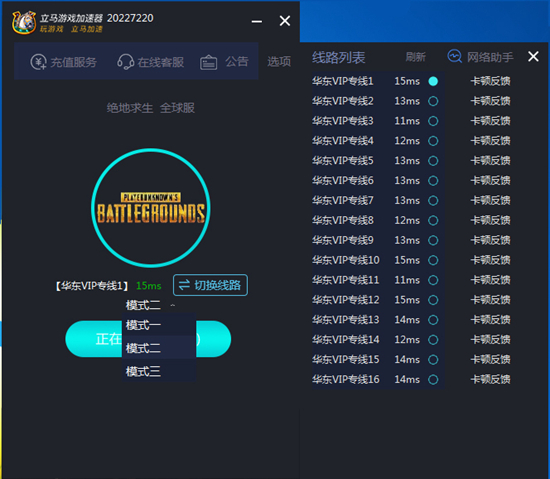Click the cyan 正在 acceleration button
Viewport: 550px width, 479px height.
coord(93,339)
